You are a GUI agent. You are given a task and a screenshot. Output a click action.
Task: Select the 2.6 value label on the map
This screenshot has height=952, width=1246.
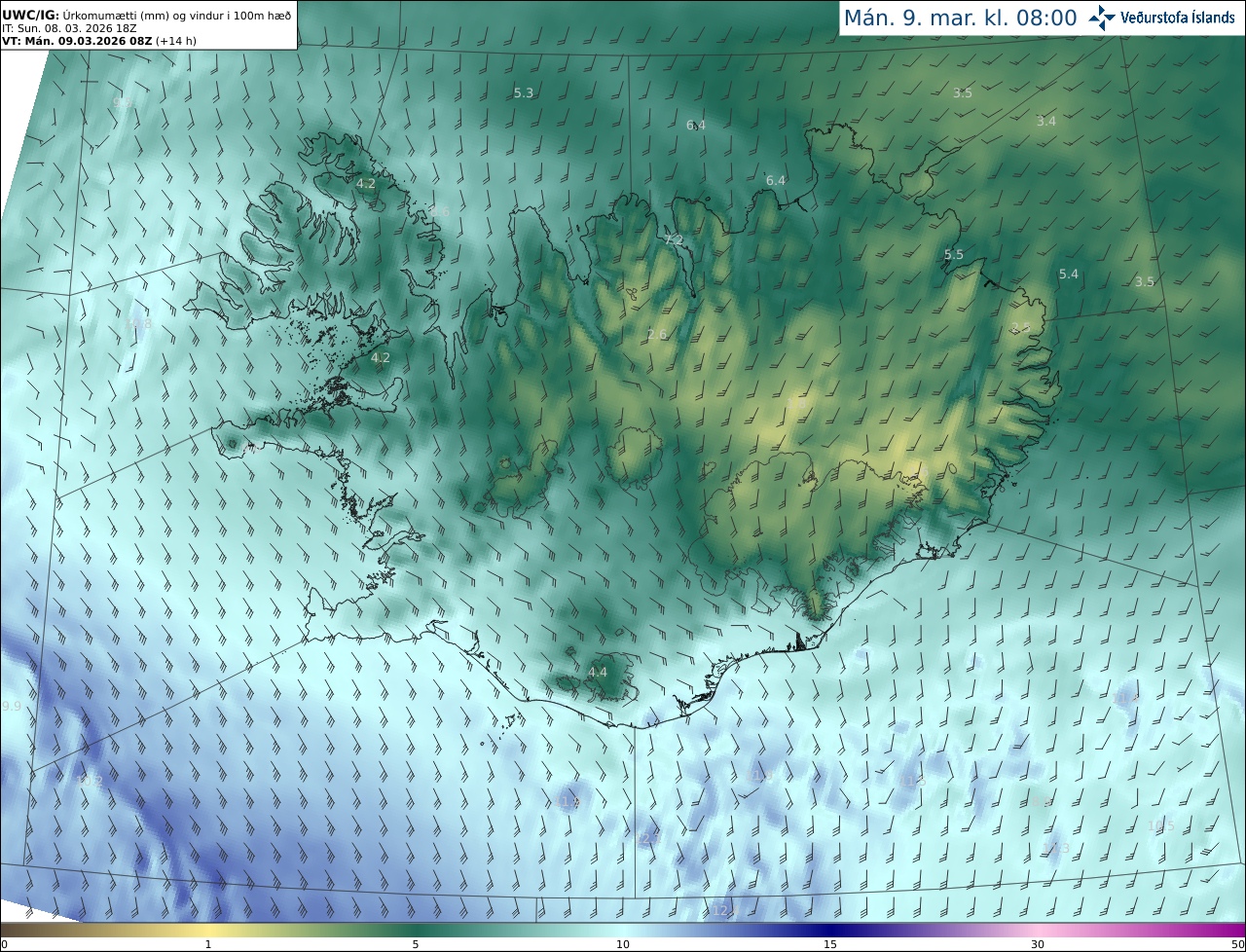click(x=657, y=335)
